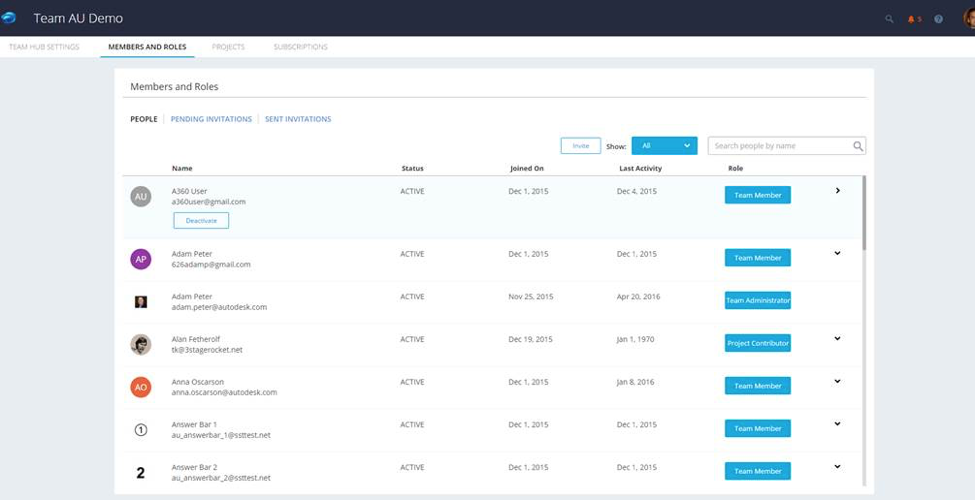Click the purple AP avatar icon
975x500 pixels.
tap(141, 259)
